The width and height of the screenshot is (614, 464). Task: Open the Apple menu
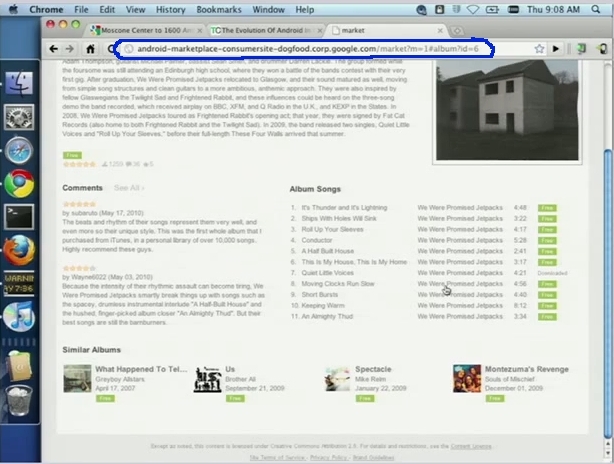coord(13,9)
